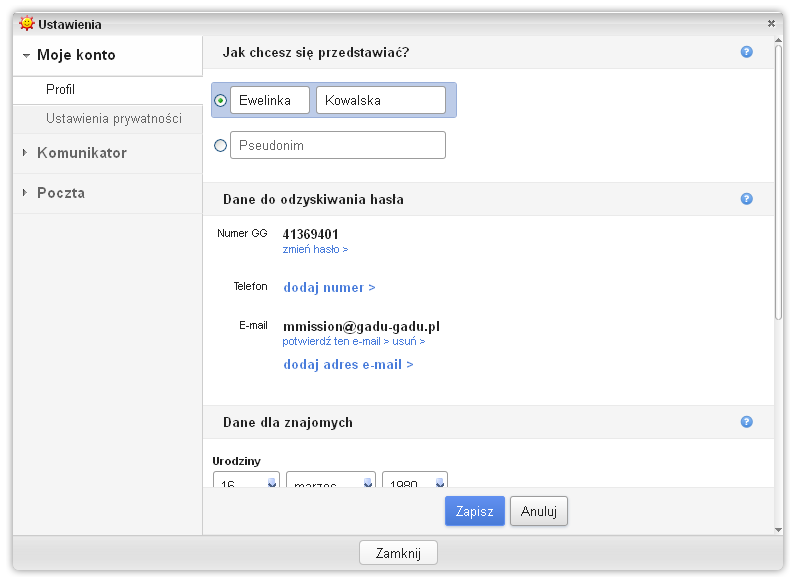Open the Profil tab

tap(61, 90)
